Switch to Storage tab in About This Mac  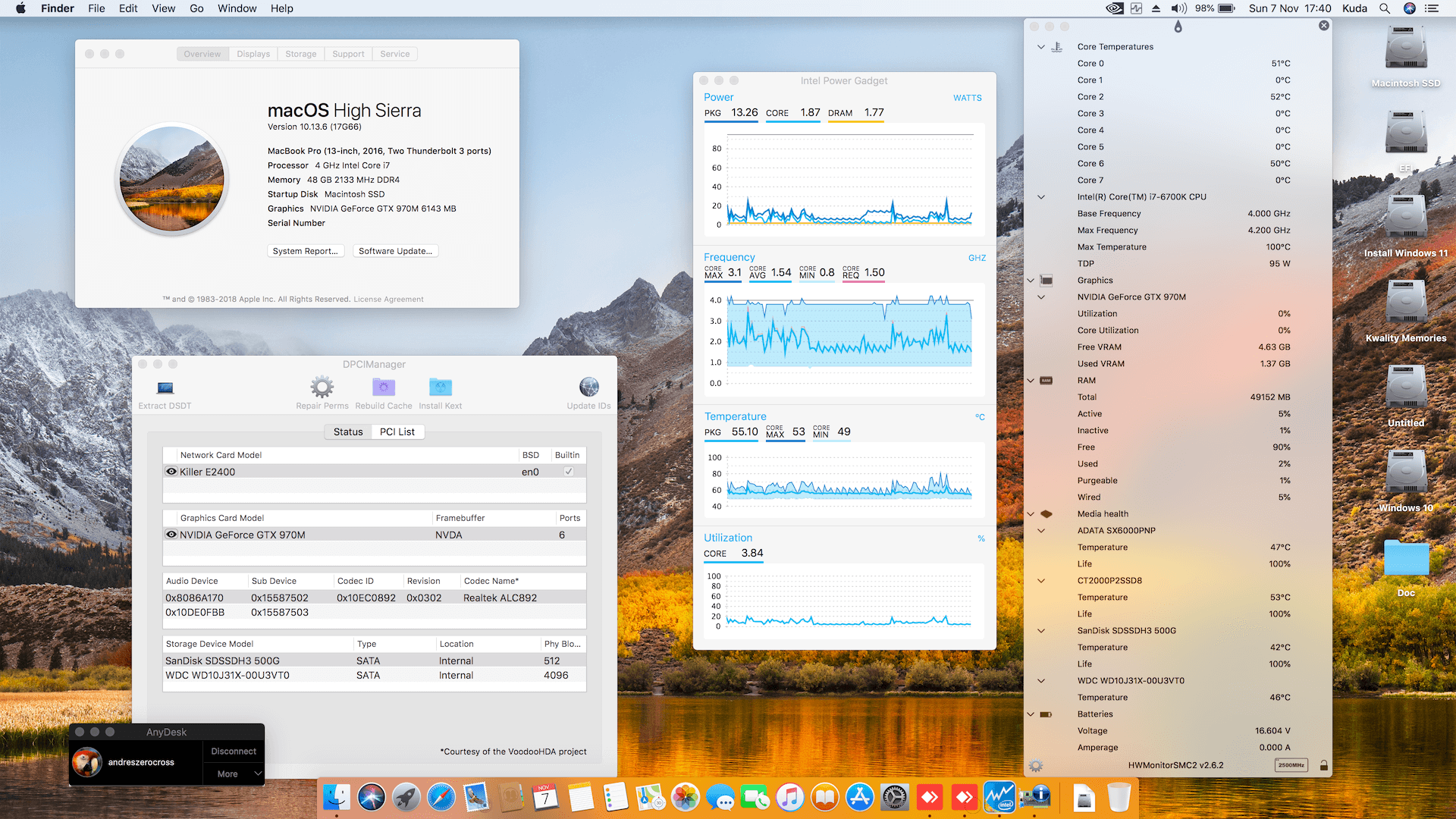coord(301,54)
